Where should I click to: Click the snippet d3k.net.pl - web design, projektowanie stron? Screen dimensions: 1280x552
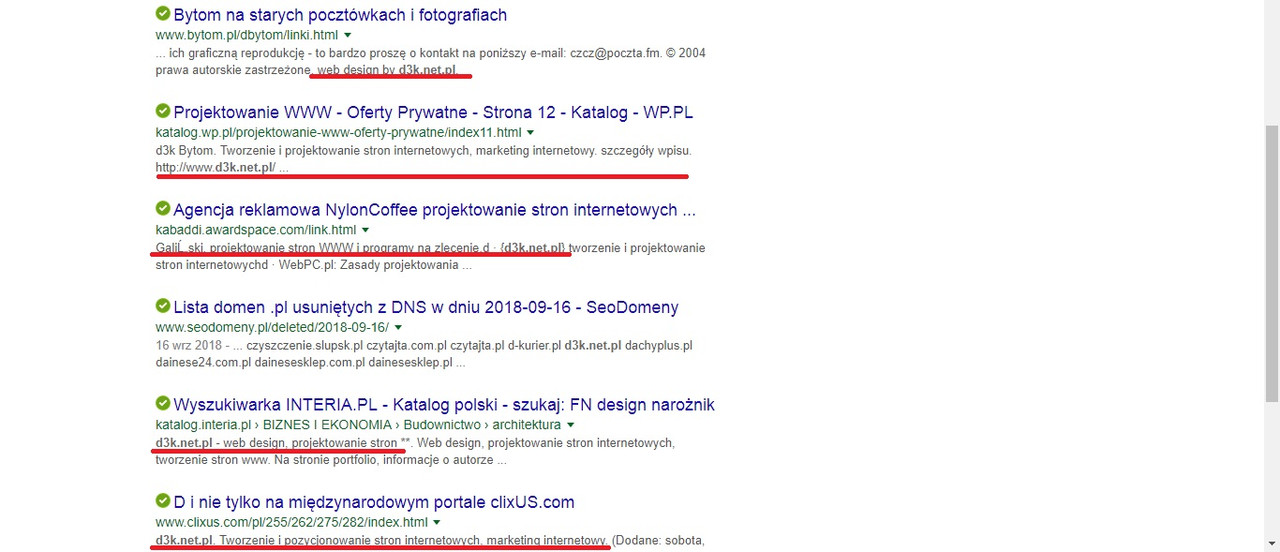pyautogui.click(x=277, y=443)
